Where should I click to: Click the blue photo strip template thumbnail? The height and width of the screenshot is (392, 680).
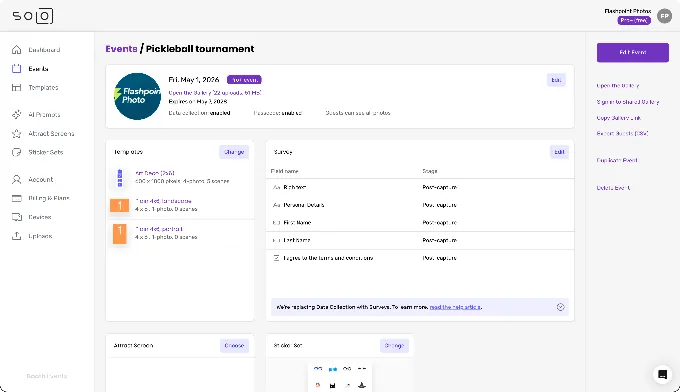tap(120, 178)
